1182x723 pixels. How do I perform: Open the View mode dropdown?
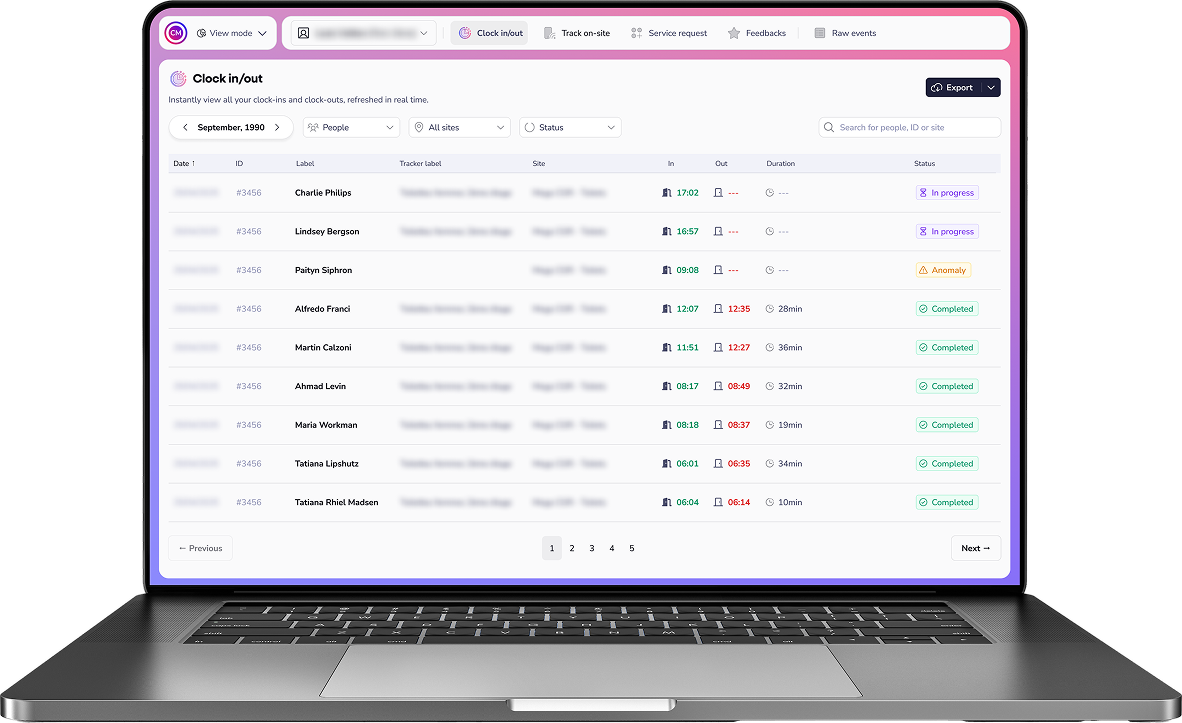pos(231,33)
